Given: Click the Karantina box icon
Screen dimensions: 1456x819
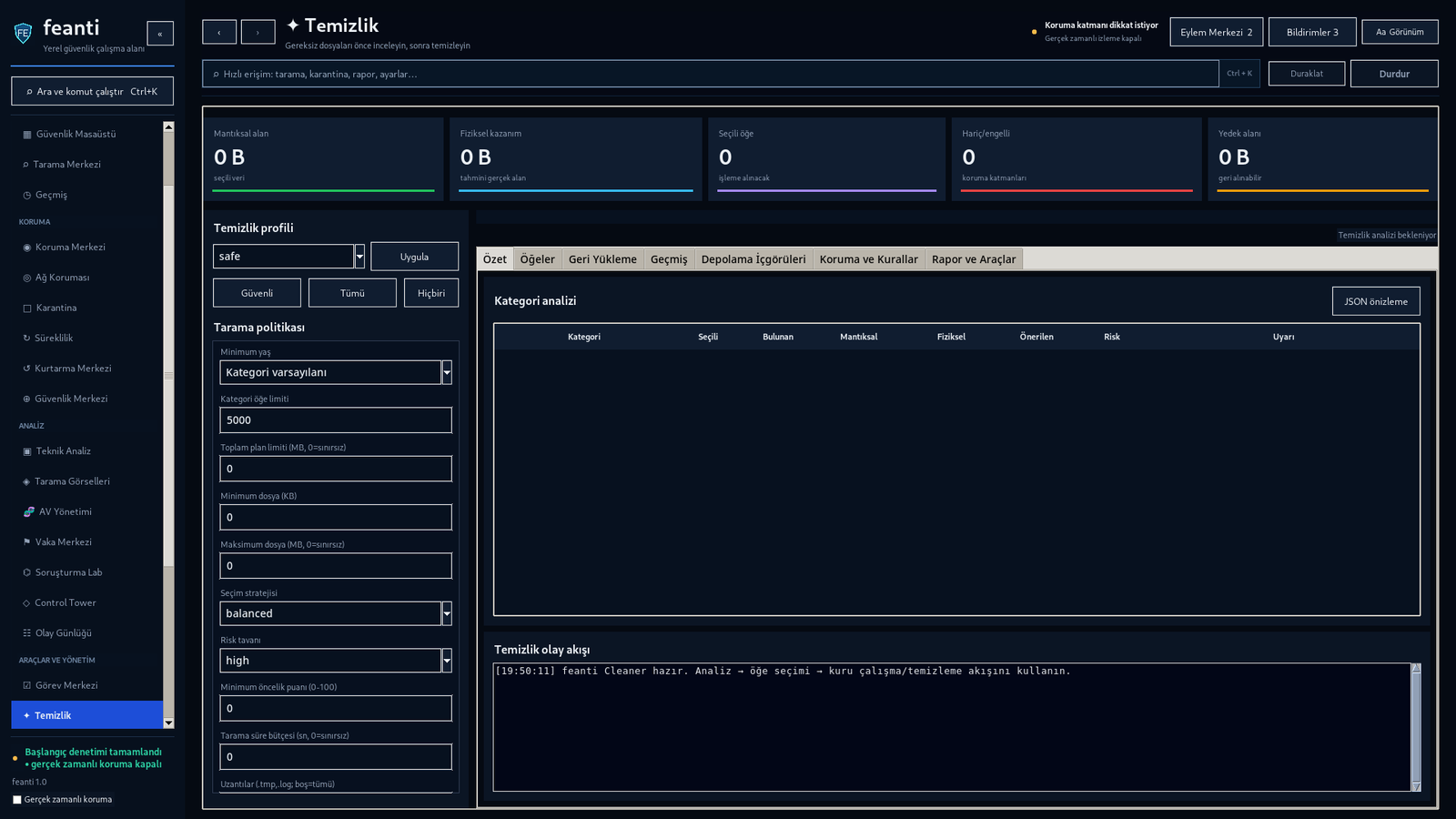Looking at the screenshot, I should tap(27, 308).
